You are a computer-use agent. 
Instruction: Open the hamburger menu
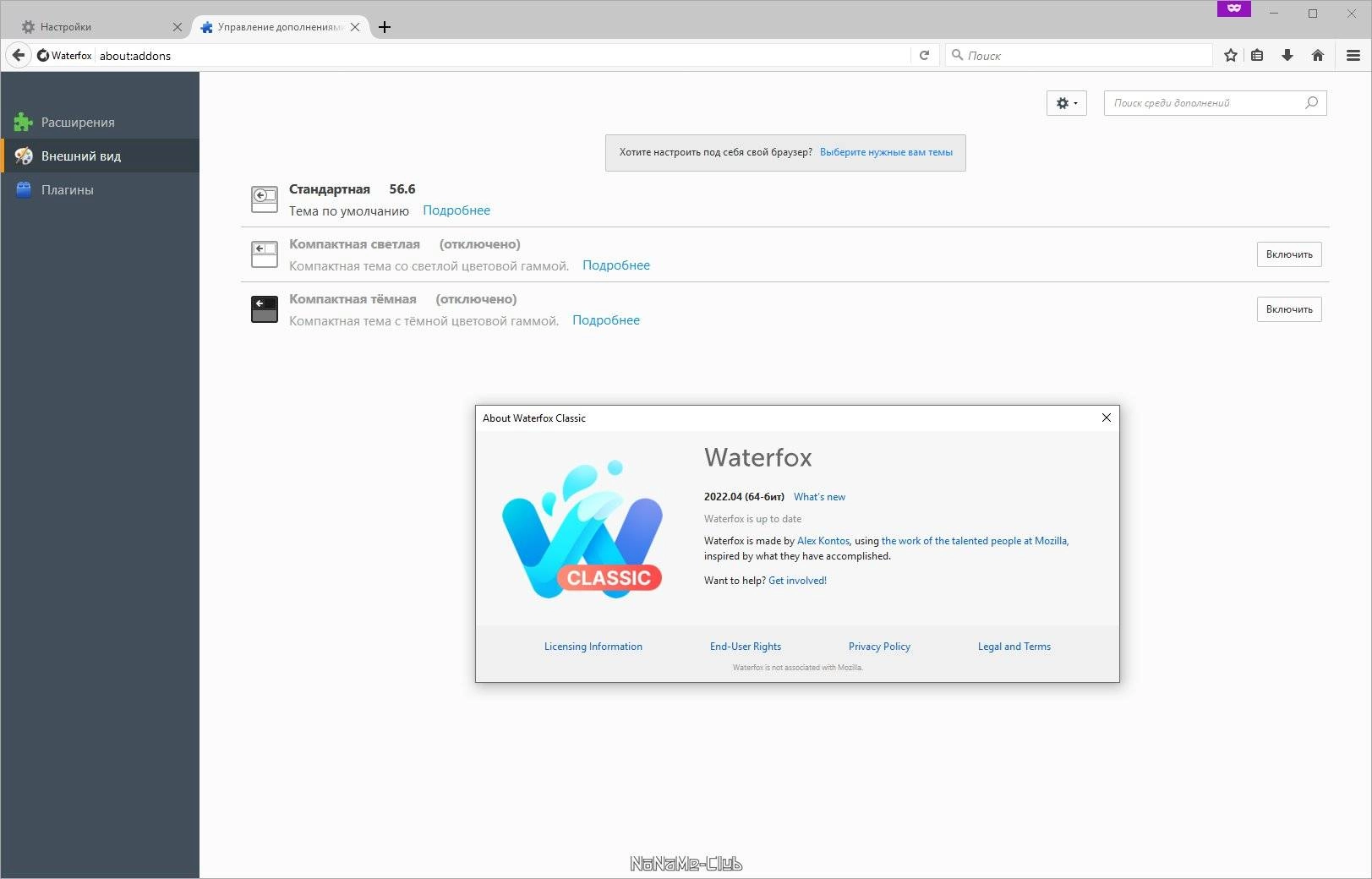[1353, 55]
